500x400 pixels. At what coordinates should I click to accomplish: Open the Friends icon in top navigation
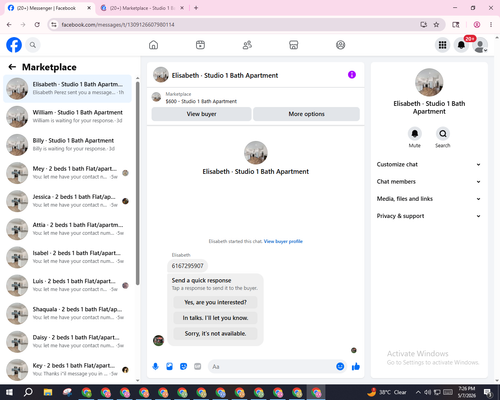[247, 45]
